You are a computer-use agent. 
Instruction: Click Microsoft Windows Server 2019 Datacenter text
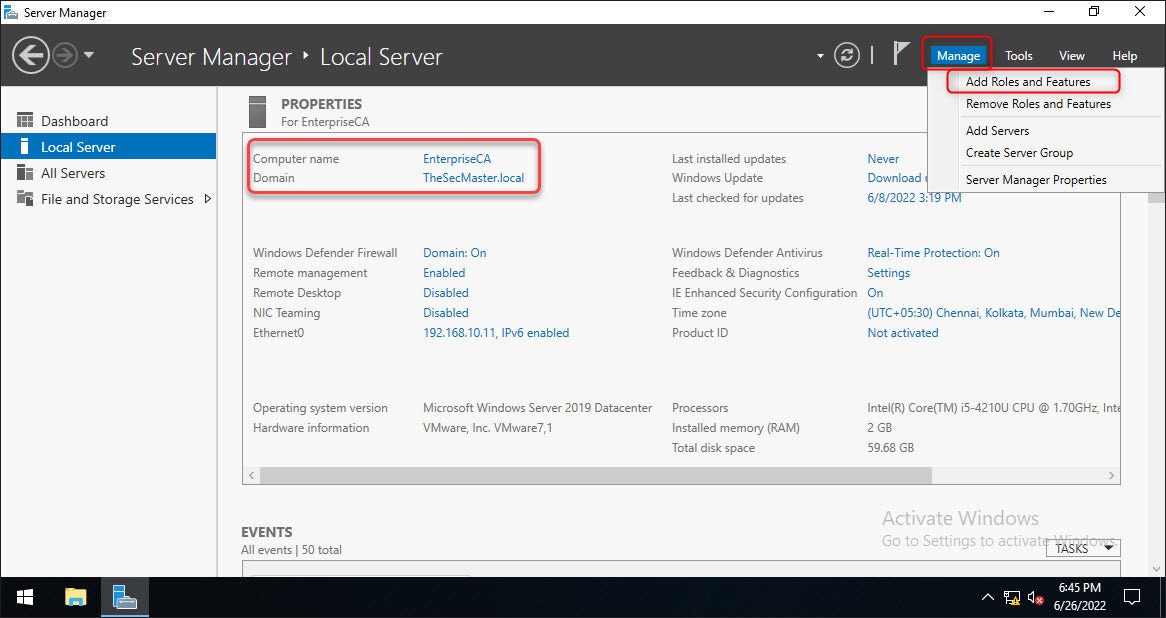pyautogui.click(x=537, y=408)
